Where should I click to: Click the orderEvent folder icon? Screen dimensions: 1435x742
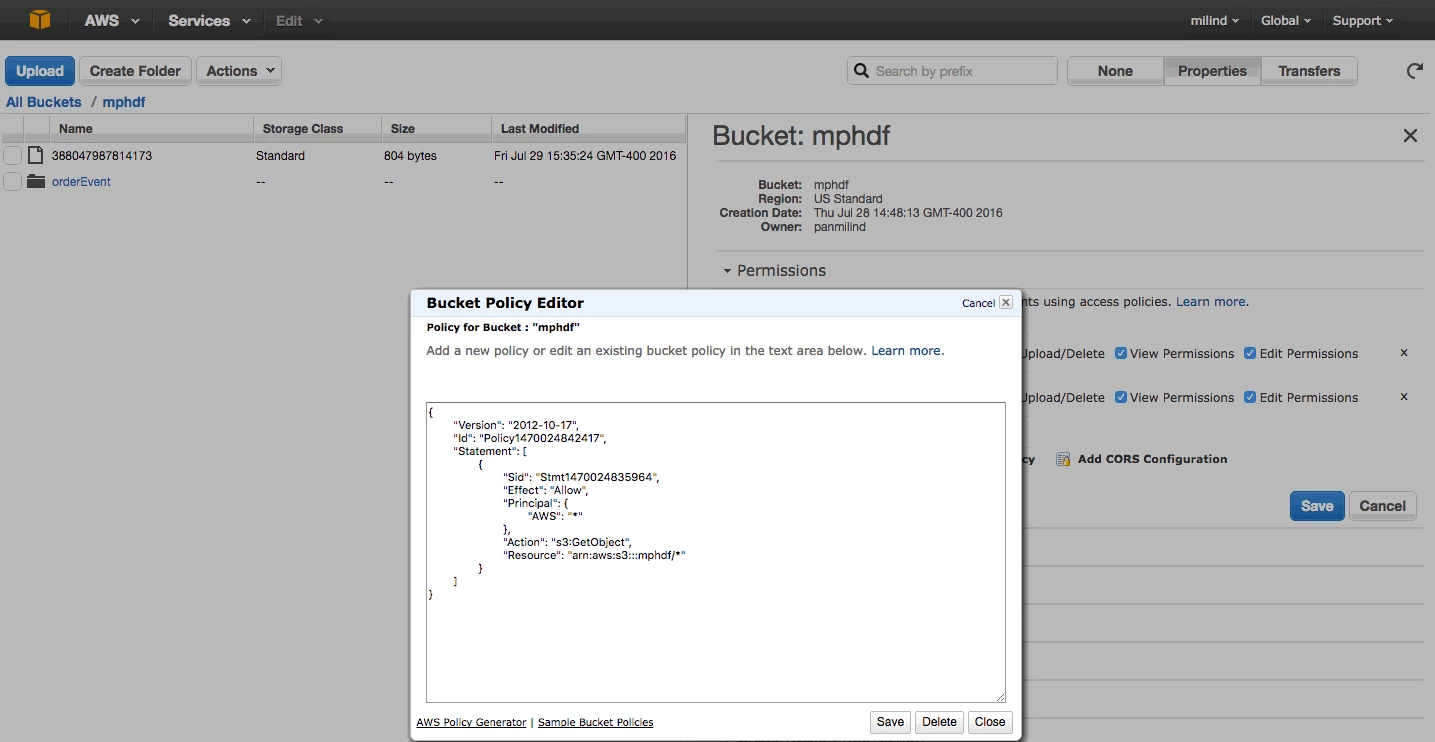pyautogui.click(x=36, y=181)
